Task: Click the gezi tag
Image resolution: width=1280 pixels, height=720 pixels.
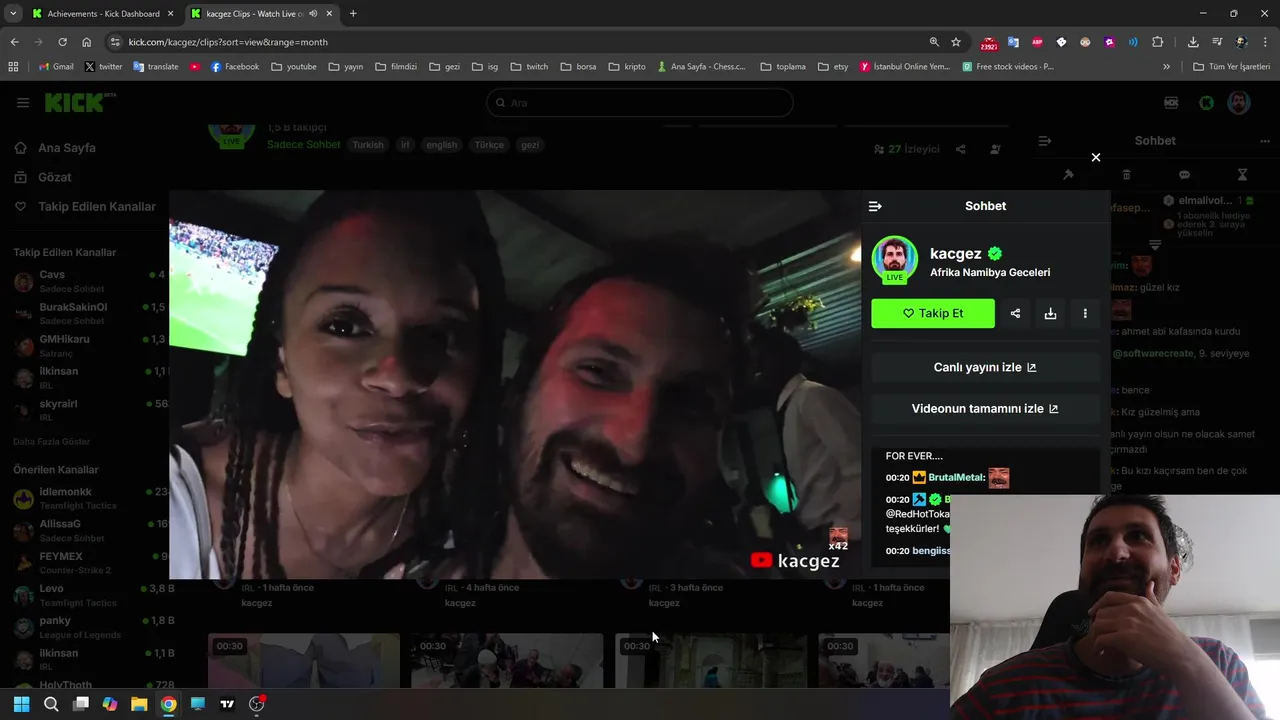Action: pyautogui.click(x=530, y=144)
